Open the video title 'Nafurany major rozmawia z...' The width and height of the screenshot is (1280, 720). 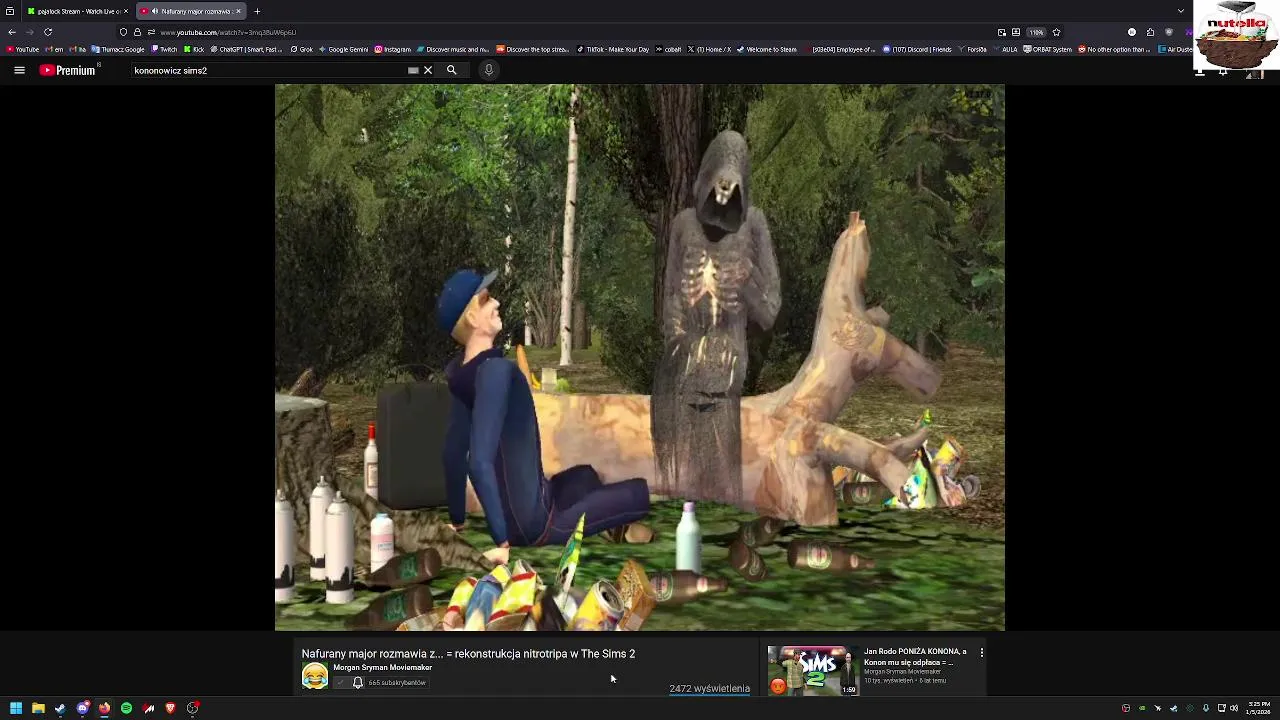[468, 654]
